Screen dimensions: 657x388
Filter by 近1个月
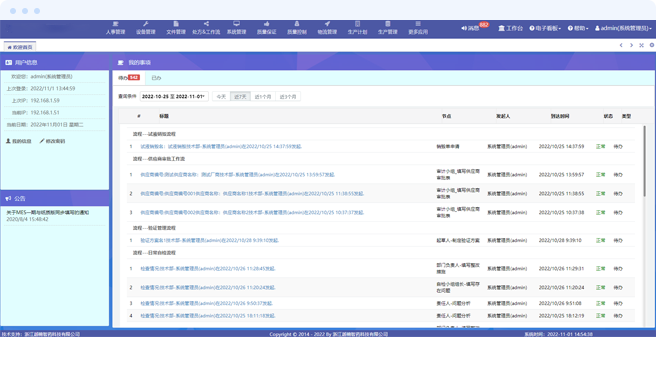pyautogui.click(x=263, y=97)
